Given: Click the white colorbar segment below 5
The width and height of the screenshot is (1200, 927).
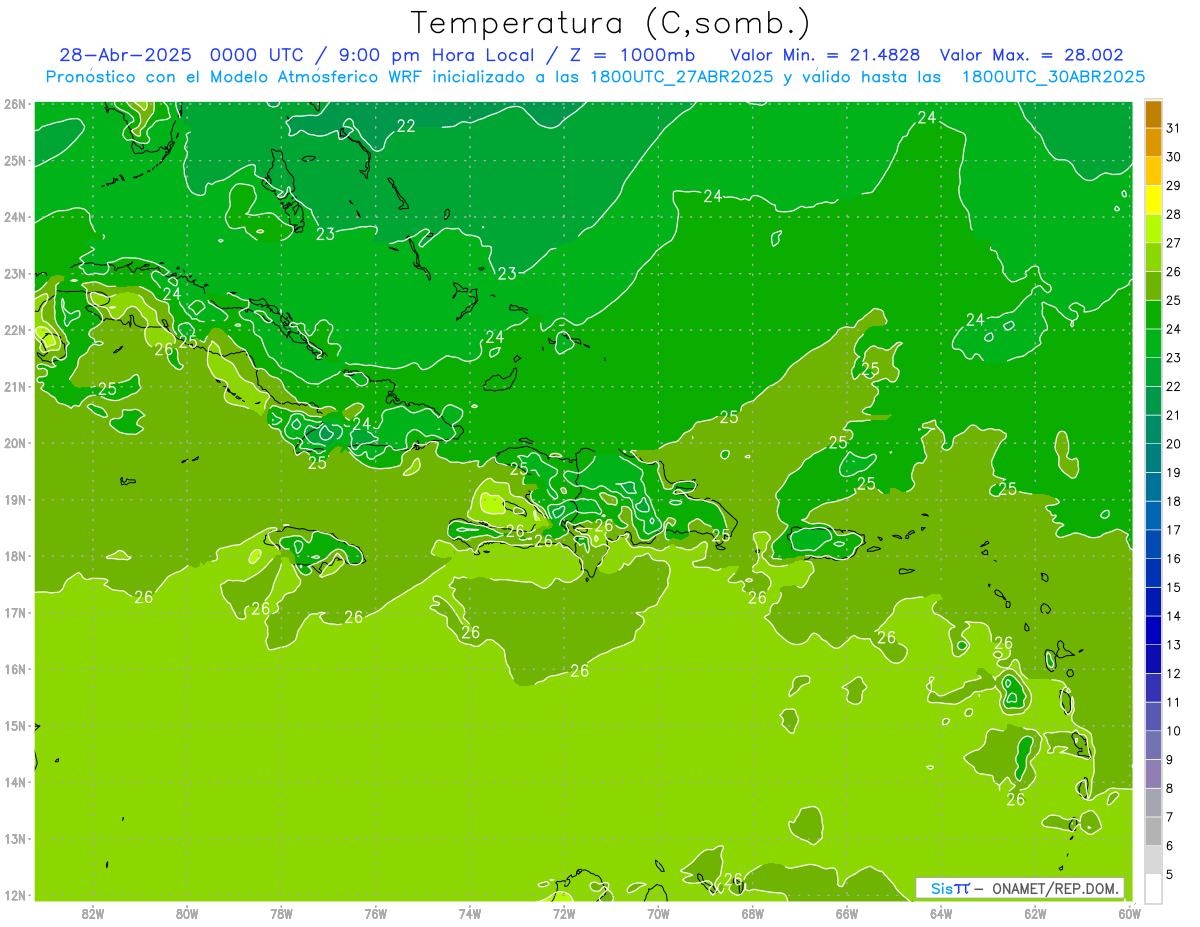Looking at the screenshot, I should [x=1153, y=888].
